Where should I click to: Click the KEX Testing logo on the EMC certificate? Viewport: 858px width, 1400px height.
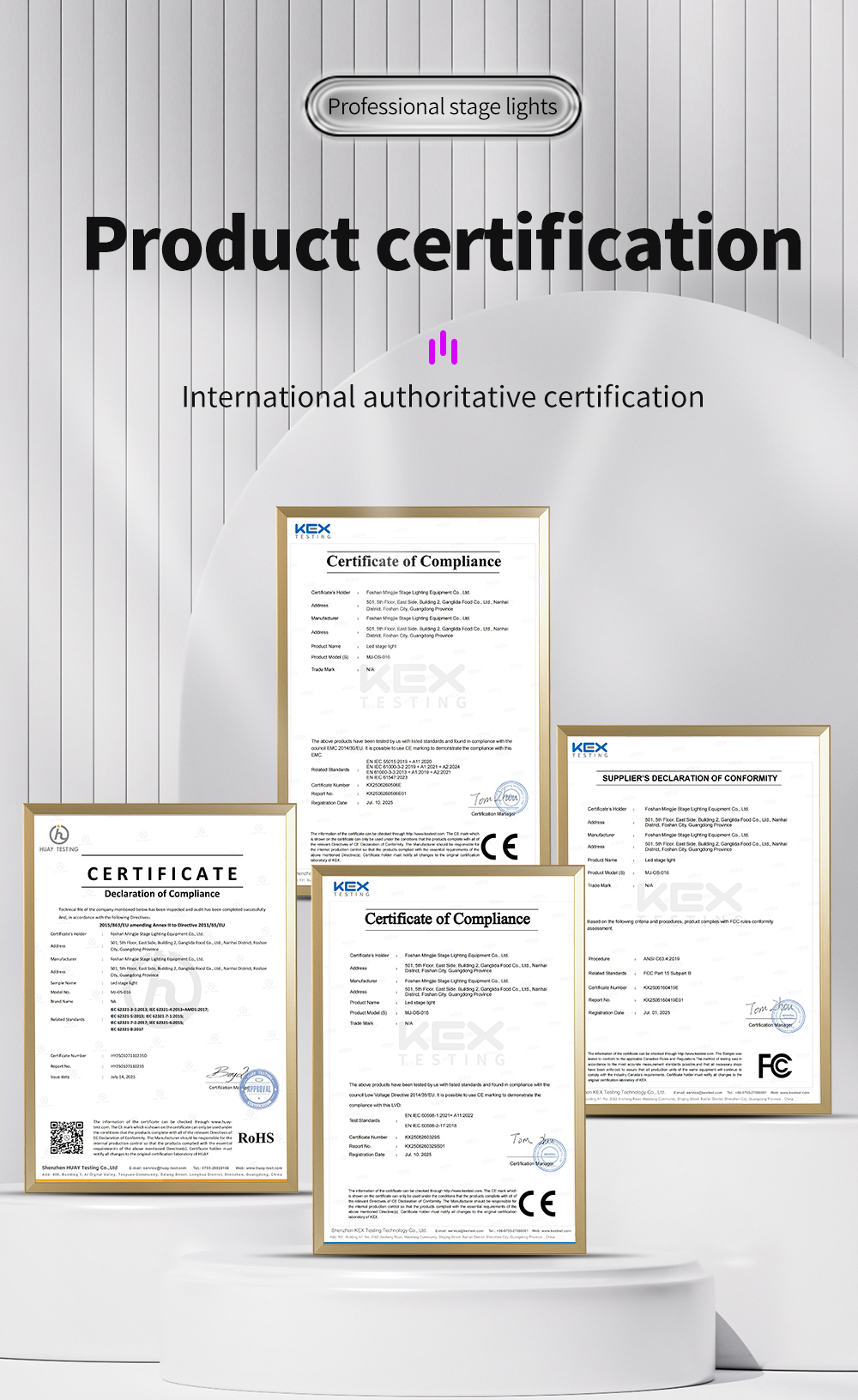click(312, 531)
